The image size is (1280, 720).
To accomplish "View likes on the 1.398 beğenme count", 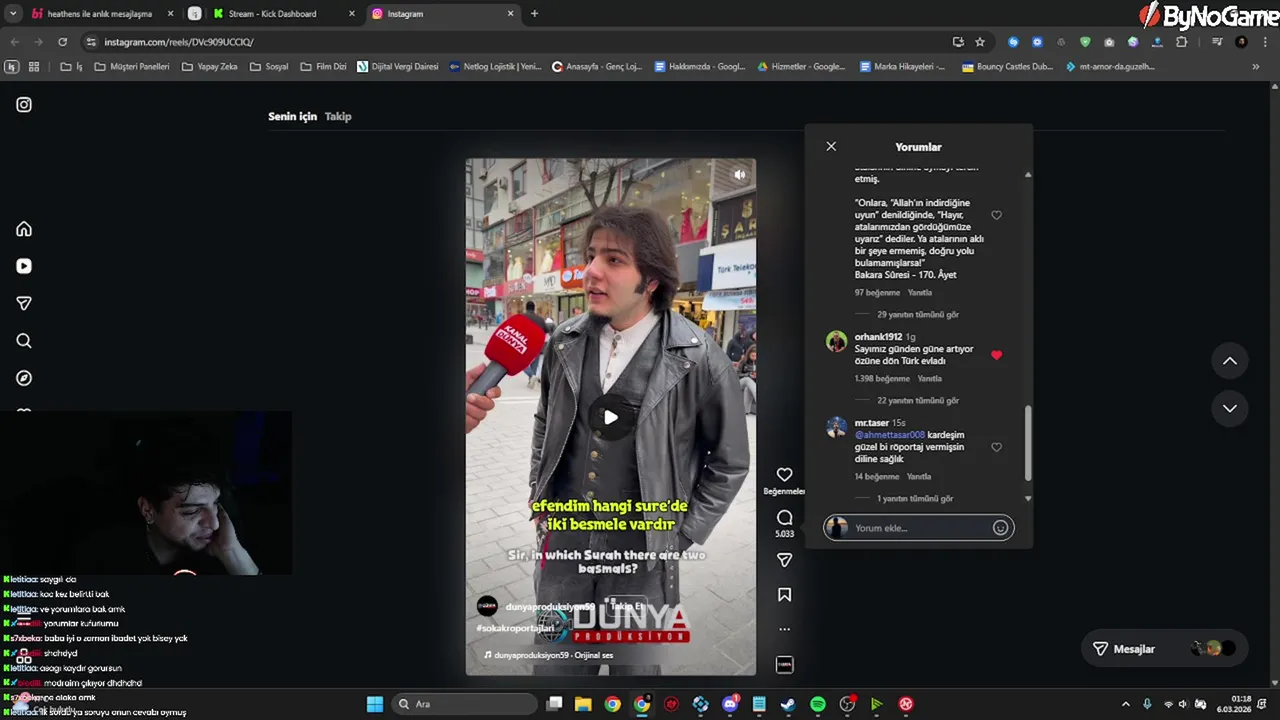I will point(882,379).
